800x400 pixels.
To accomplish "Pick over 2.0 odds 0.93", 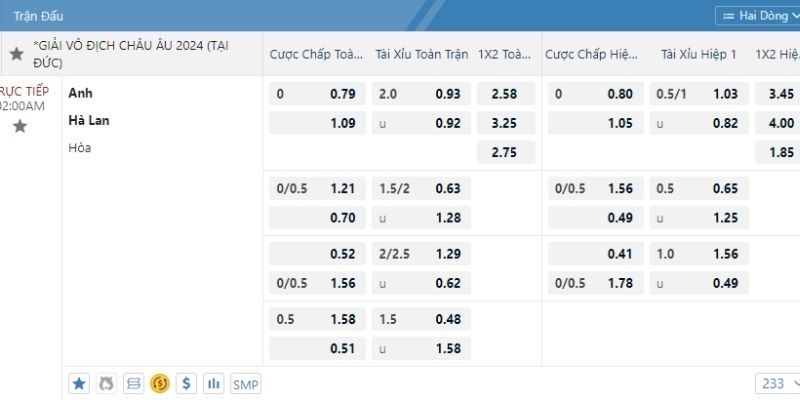I will [x=420, y=95].
